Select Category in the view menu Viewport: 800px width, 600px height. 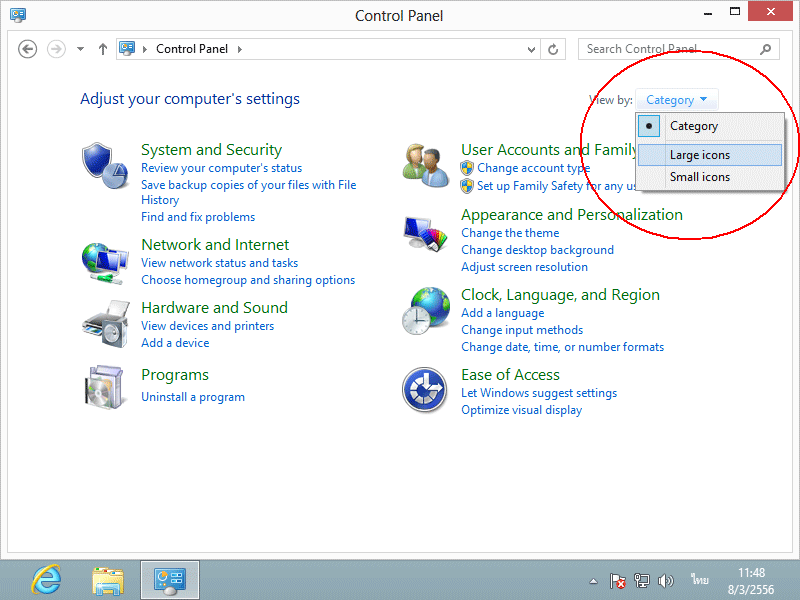pos(710,126)
